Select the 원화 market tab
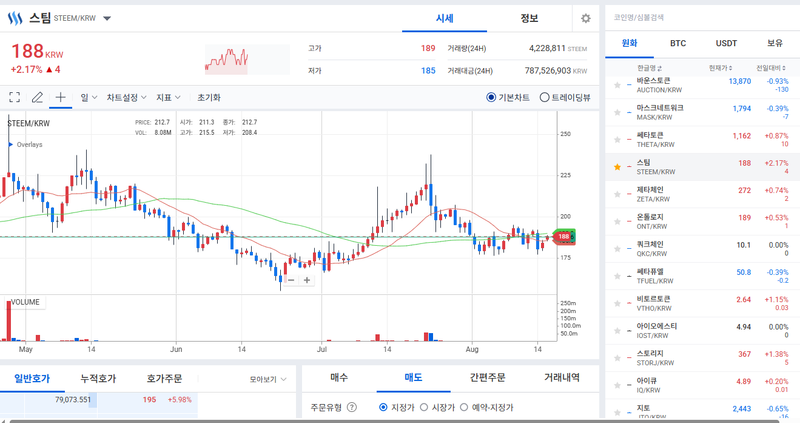Screen dimensions: 800x423 pos(630,43)
